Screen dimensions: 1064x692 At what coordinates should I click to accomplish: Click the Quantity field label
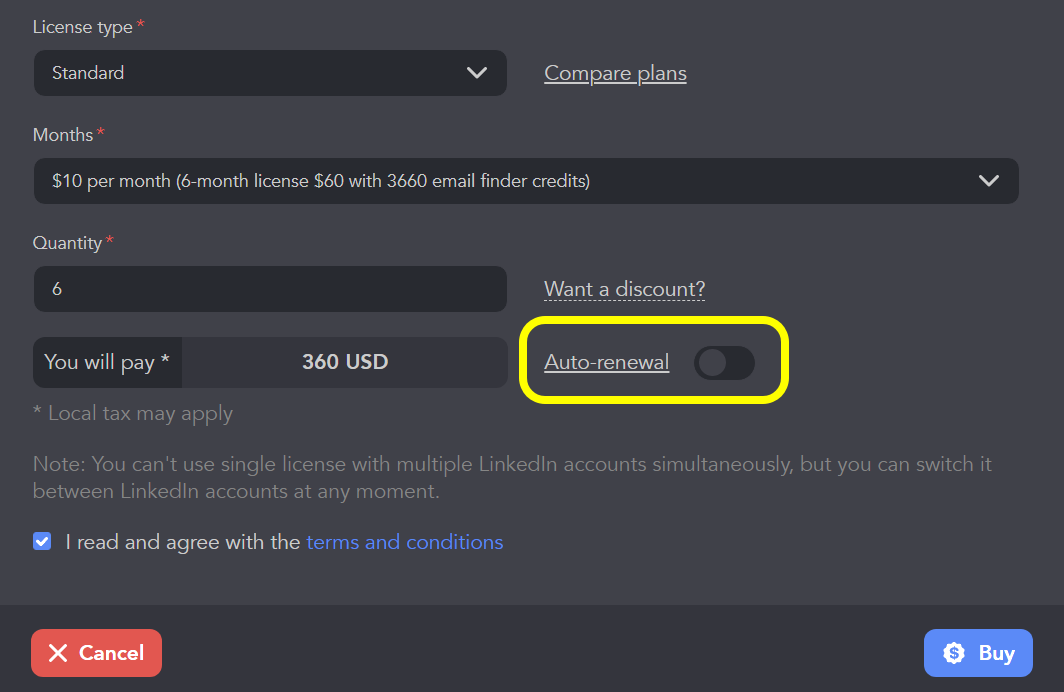[x=67, y=243]
